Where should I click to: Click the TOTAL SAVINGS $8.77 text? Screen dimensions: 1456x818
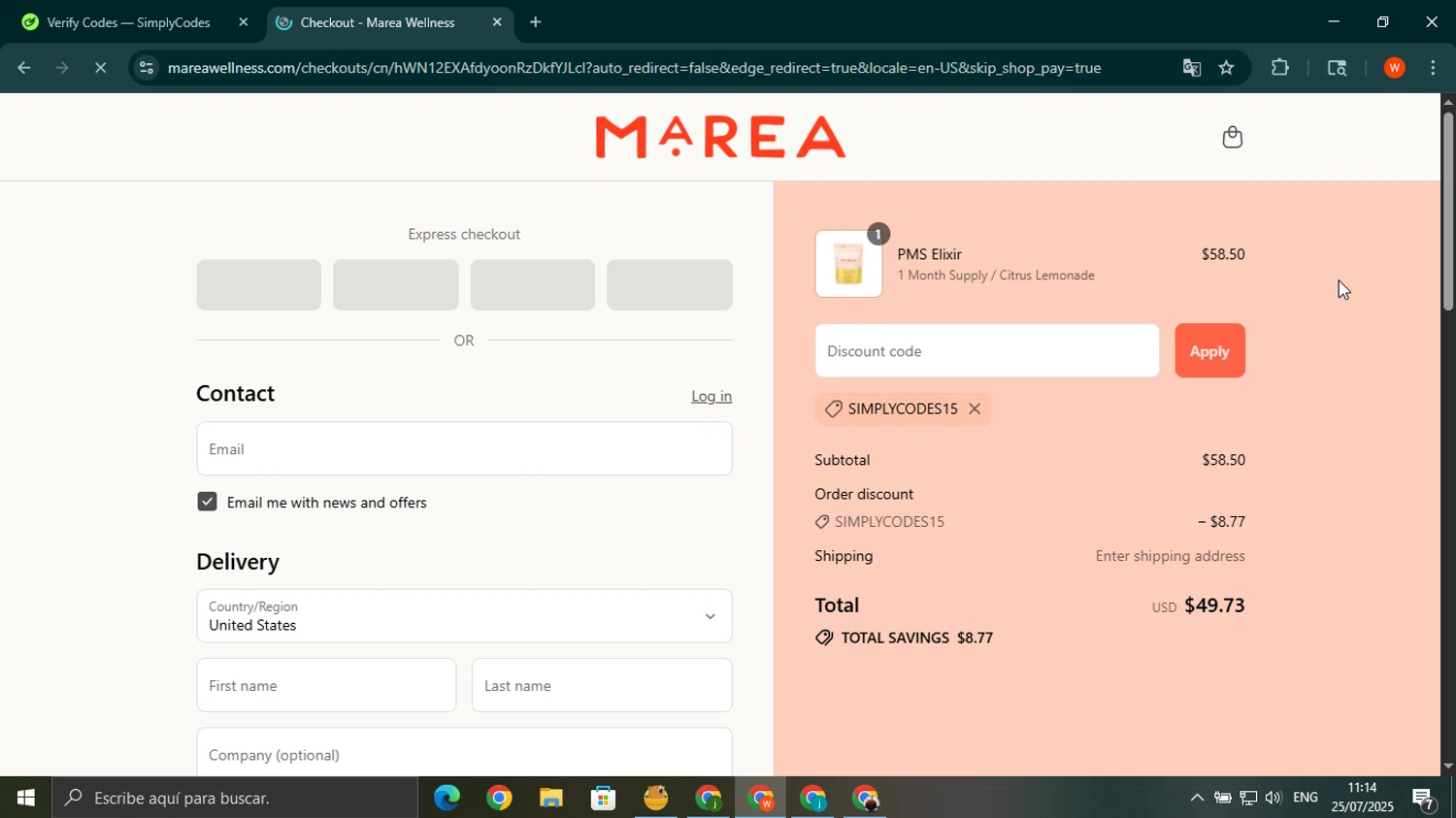tap(916, 638)
